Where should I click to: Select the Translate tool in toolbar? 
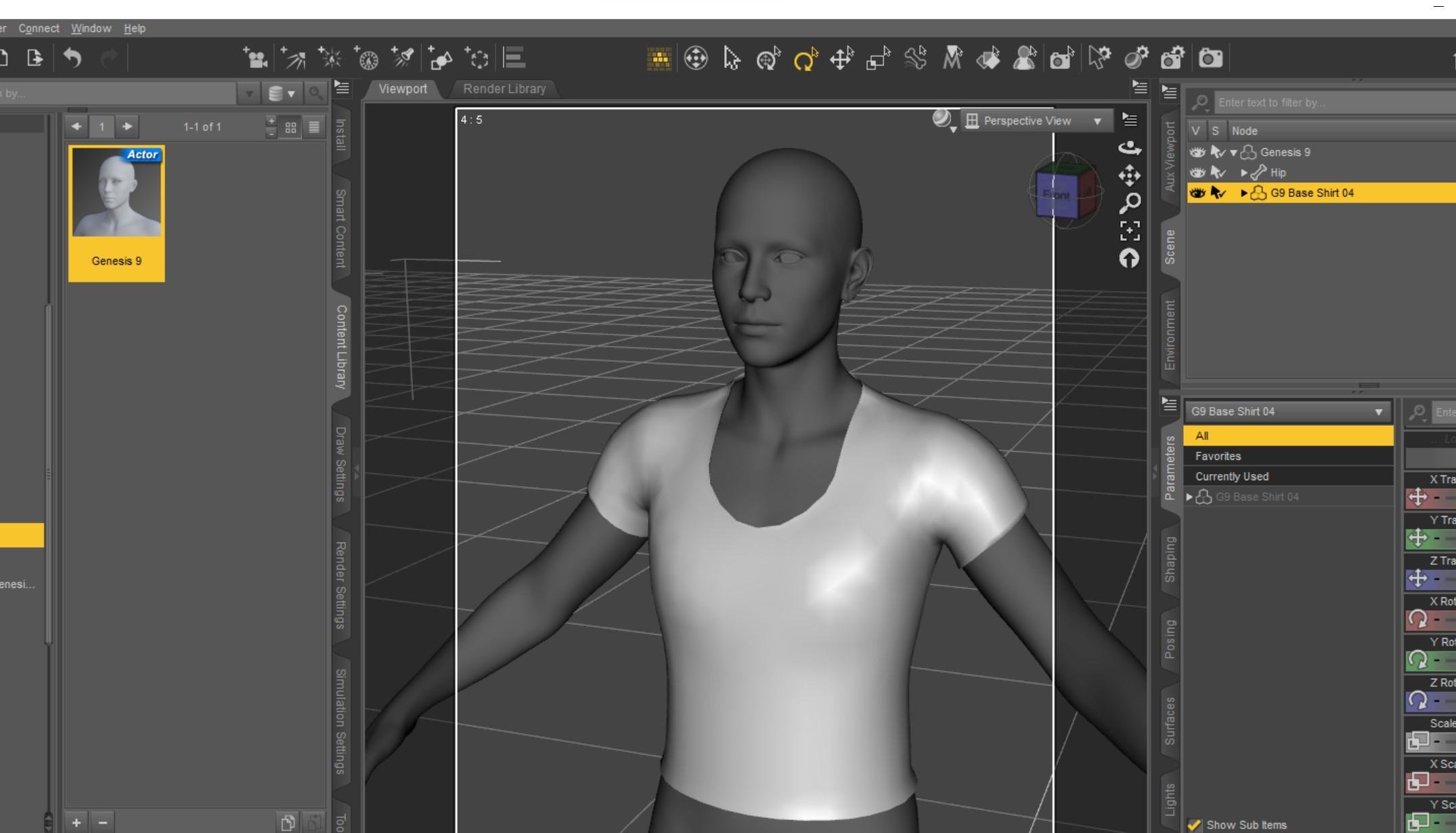pyautogui.click(x=841, y=60)
